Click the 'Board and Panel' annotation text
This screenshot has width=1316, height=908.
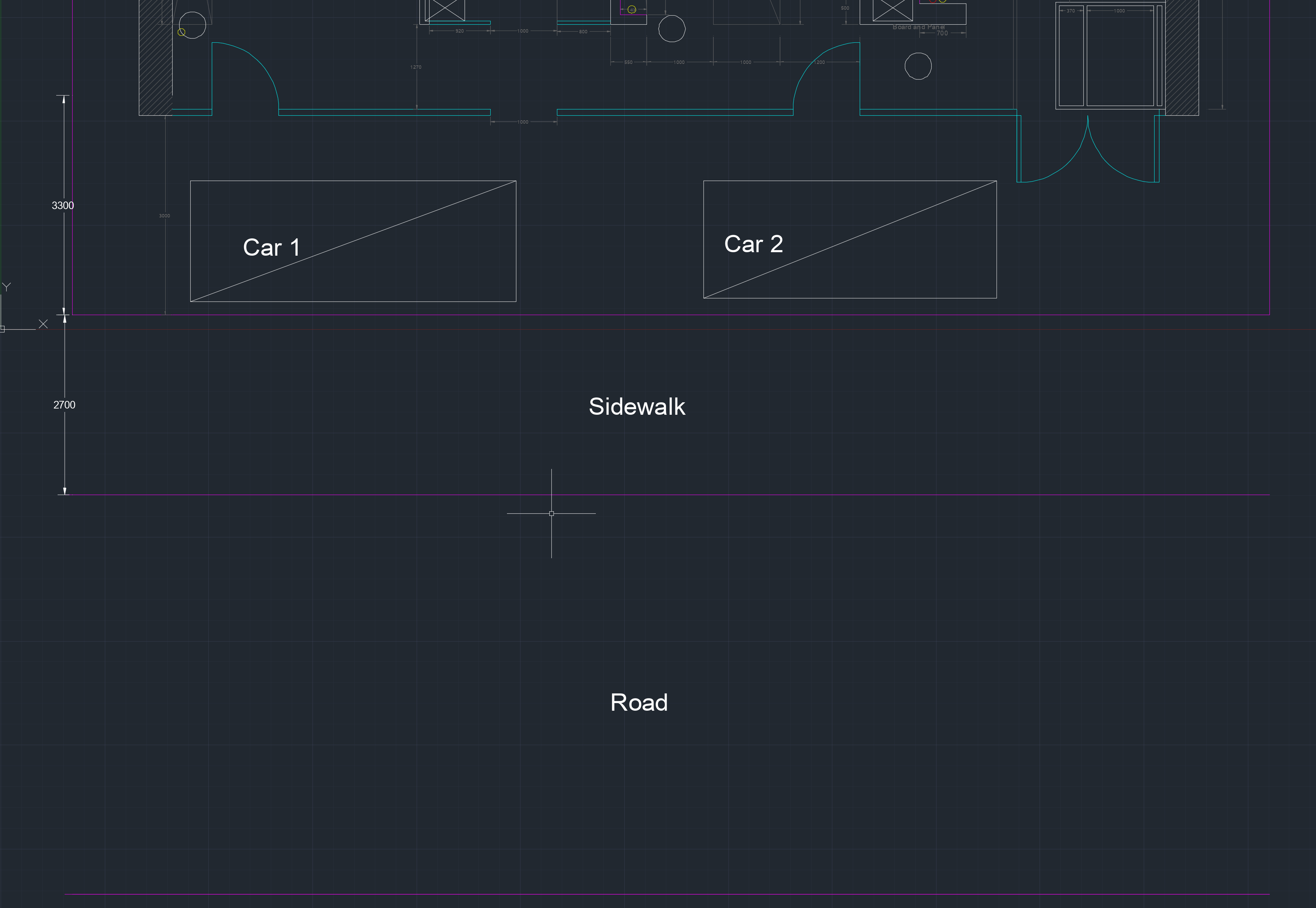pyautogui.click(x=918, y=27)
